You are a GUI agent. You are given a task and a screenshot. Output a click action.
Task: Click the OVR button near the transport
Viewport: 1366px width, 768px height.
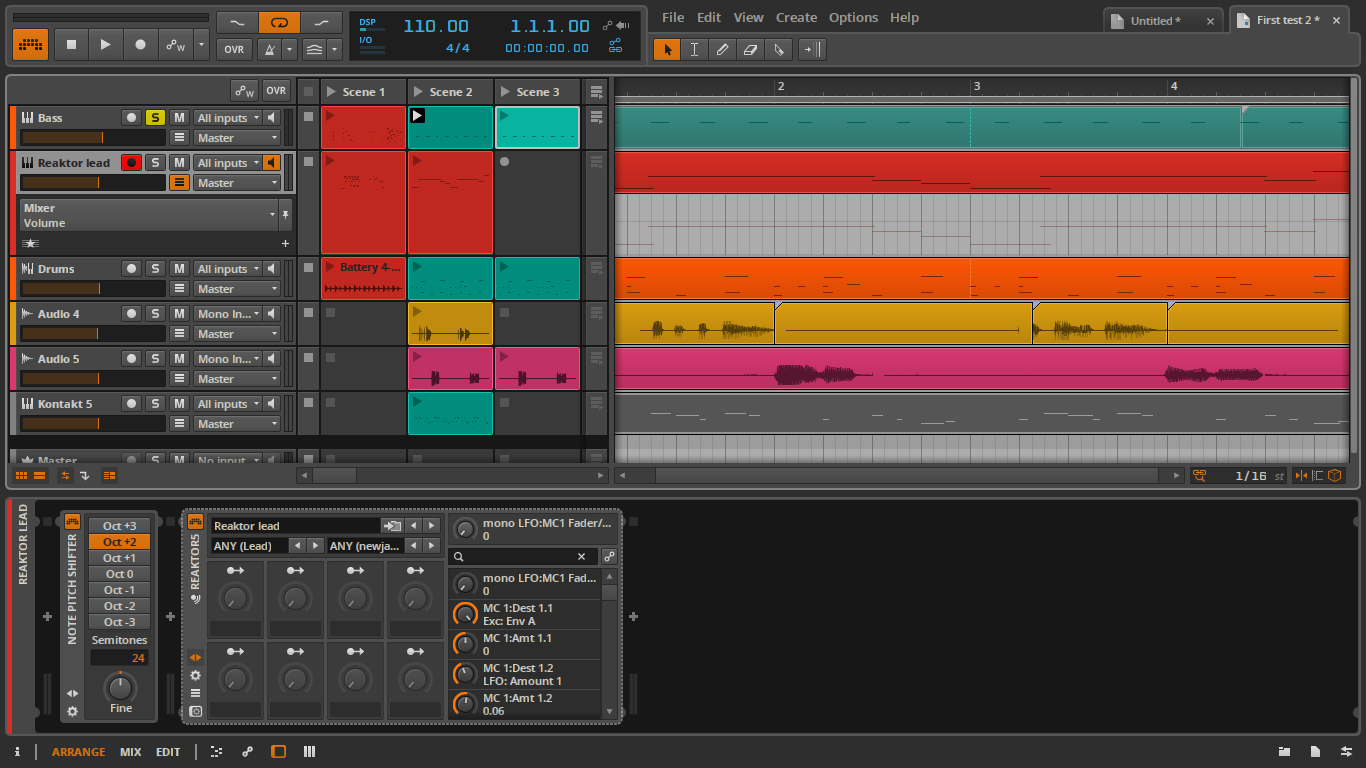pyautogui.click(x=233, y=49)
